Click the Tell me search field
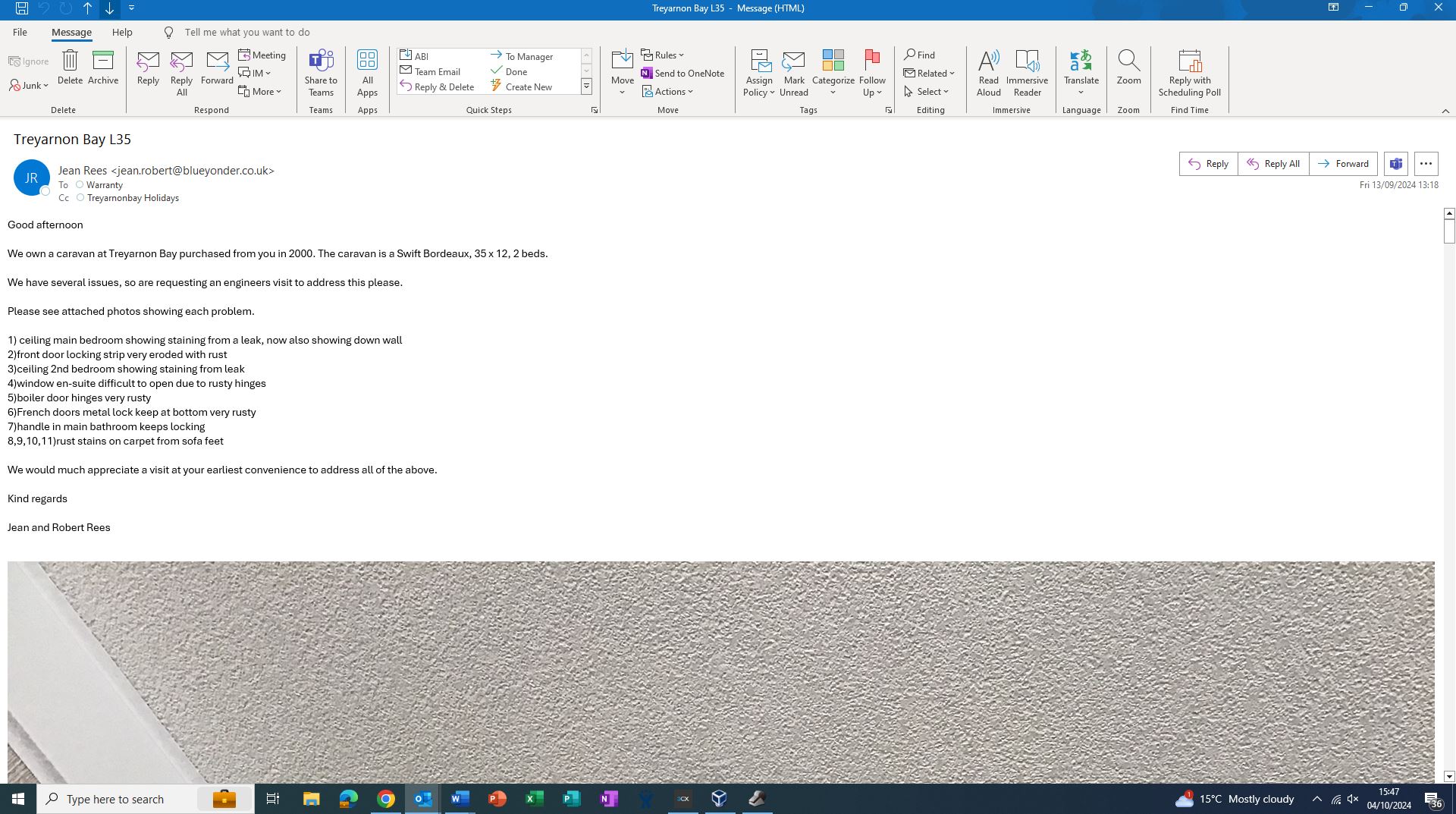The image size is (1456, 814). [x=247, y=33]
